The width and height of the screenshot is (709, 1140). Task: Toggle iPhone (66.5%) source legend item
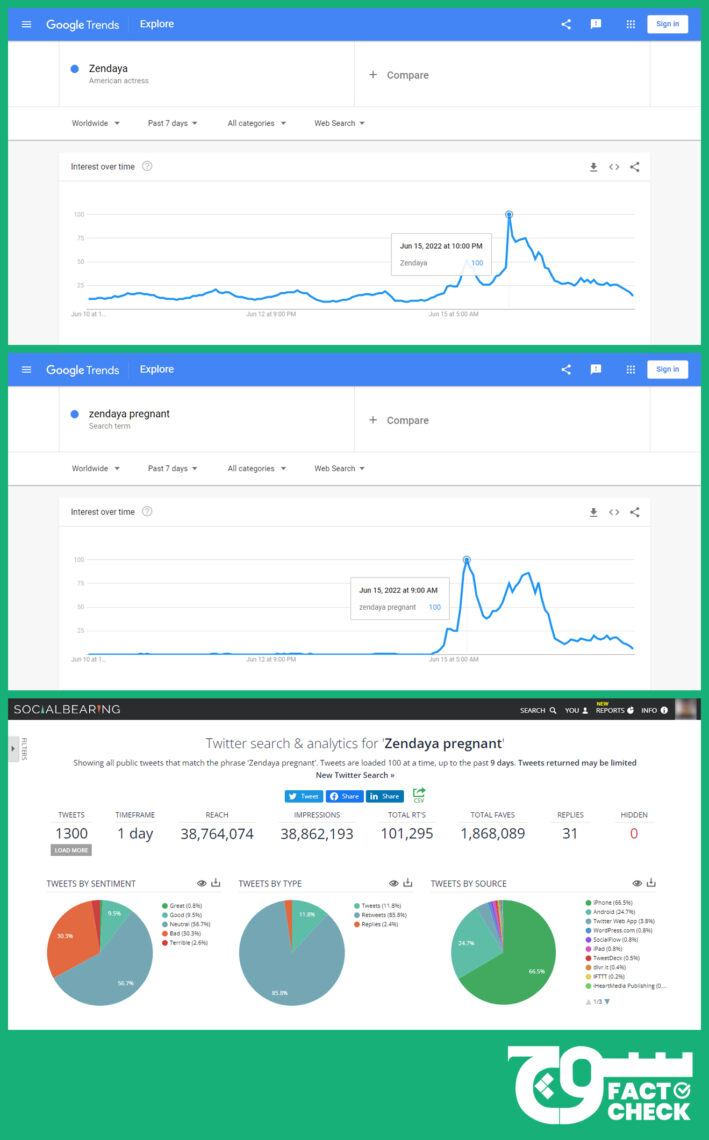coord(609,903)
